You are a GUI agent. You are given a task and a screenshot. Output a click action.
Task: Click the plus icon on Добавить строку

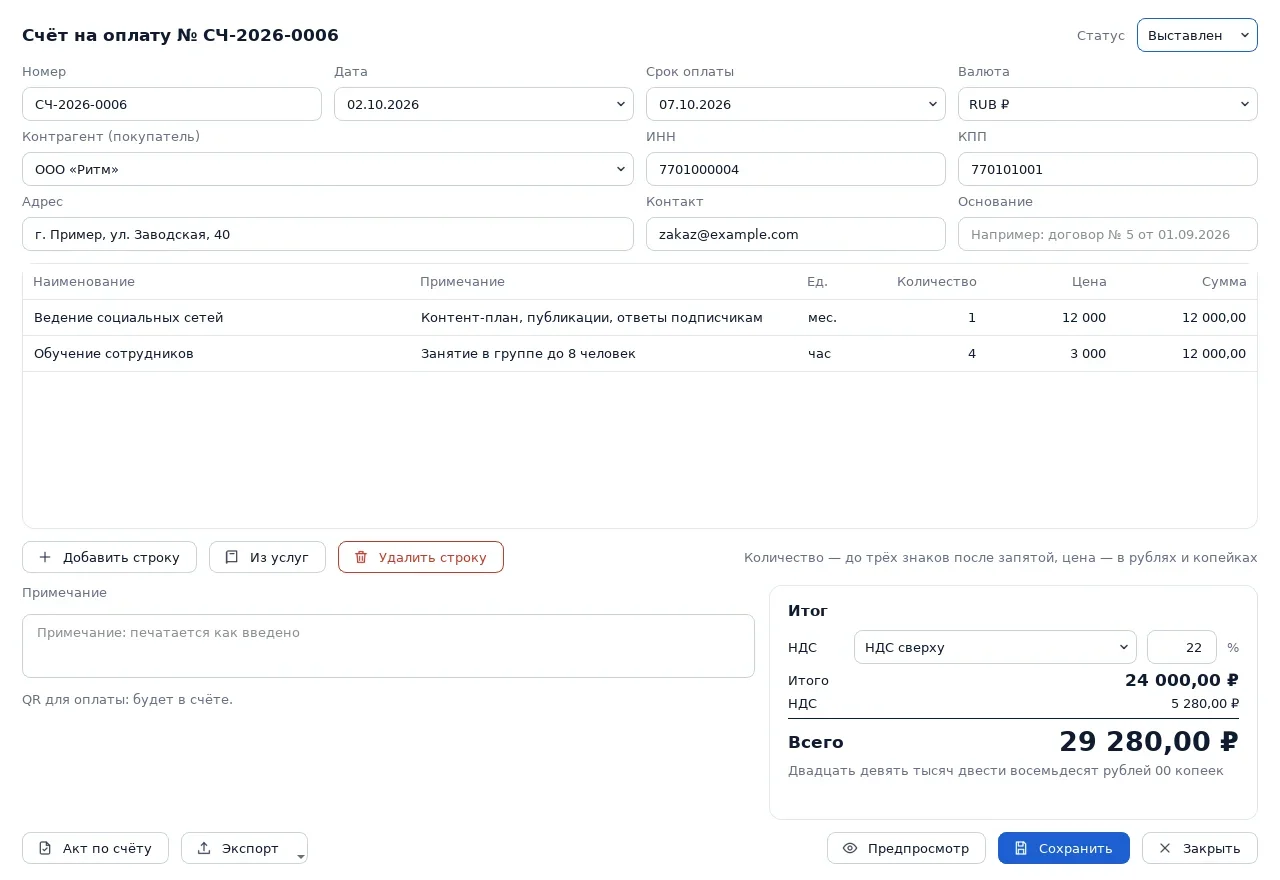click(45, 557)
